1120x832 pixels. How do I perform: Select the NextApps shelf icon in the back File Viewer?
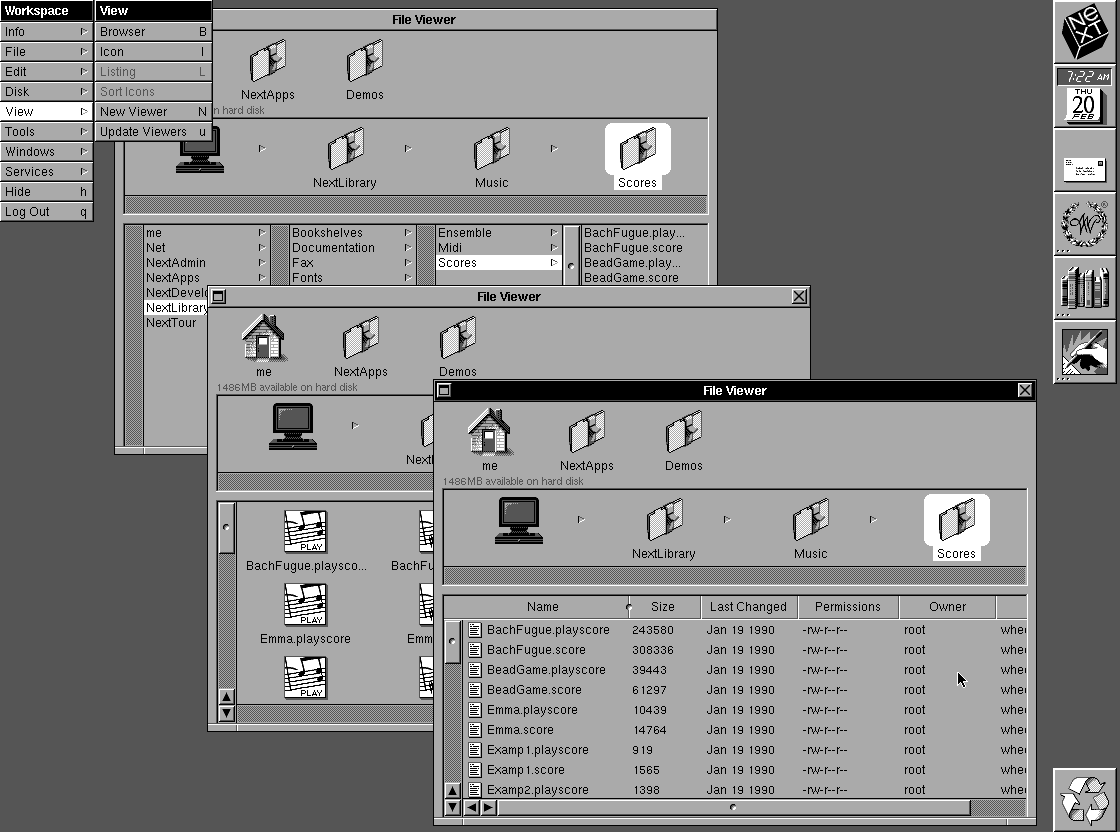point(268,69)
